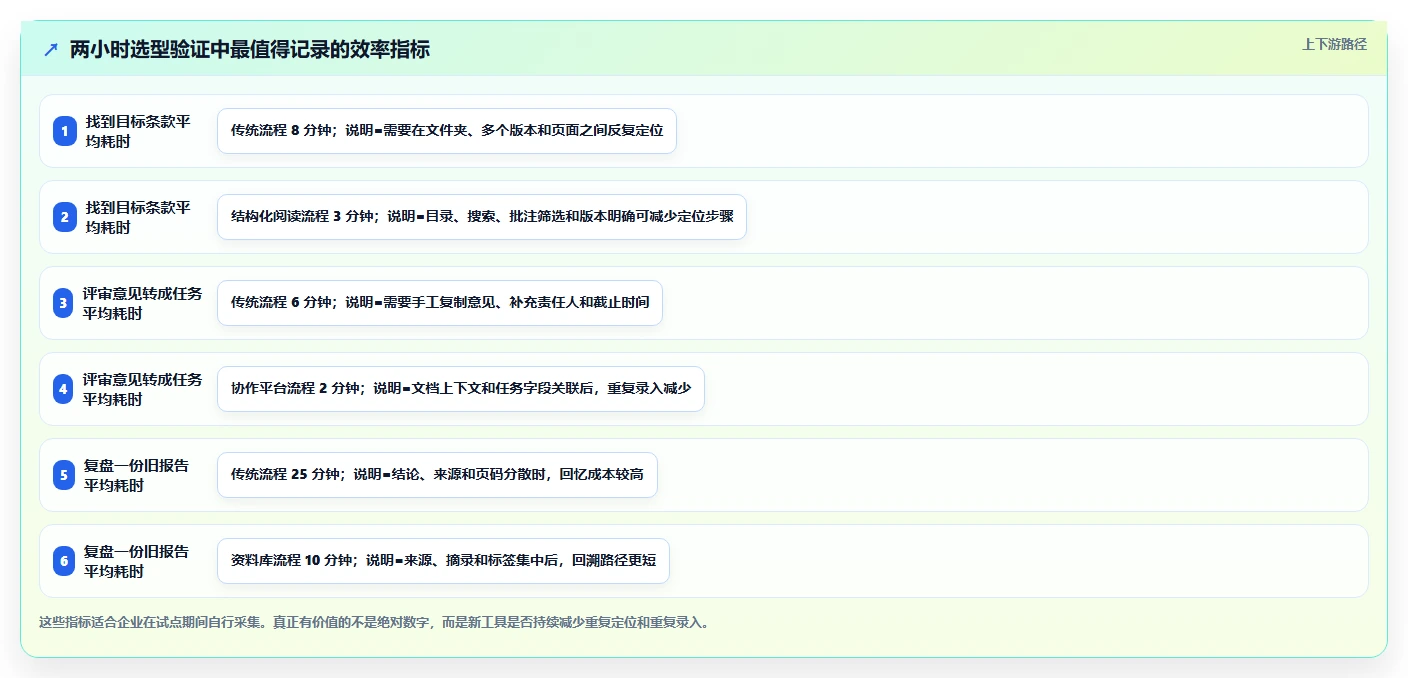
Task: Click '结构化阅读流程 3 分钟' description chip
Action: (x=482, y=217)
